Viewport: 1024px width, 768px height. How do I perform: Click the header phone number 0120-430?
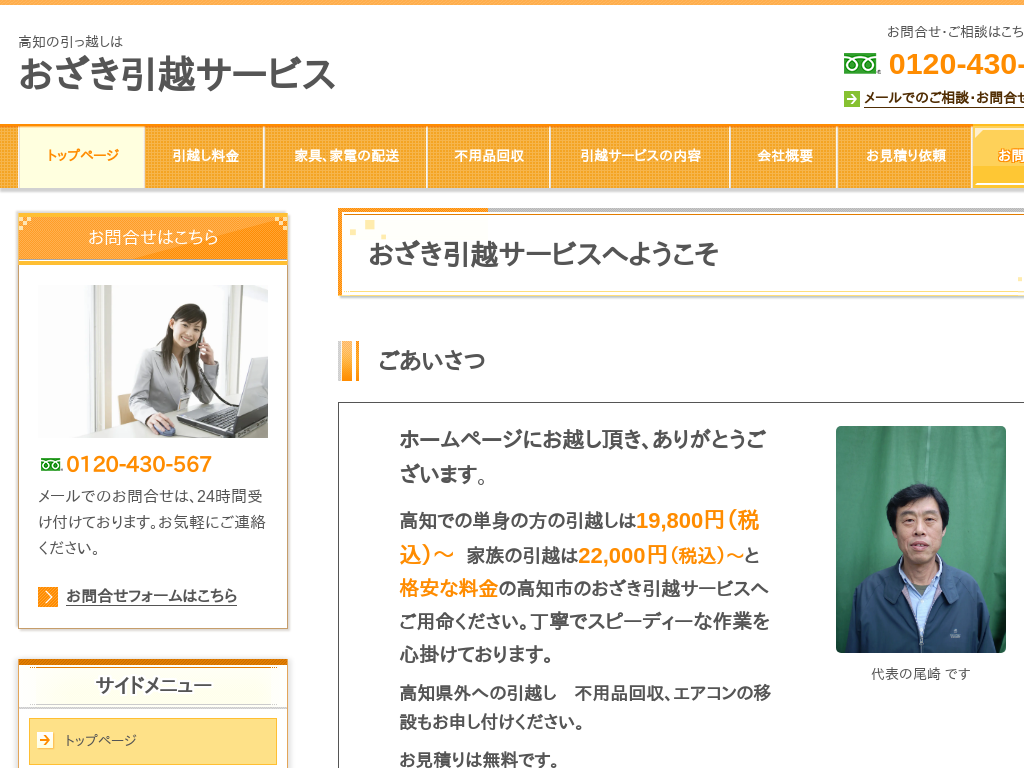pos(955,64)
